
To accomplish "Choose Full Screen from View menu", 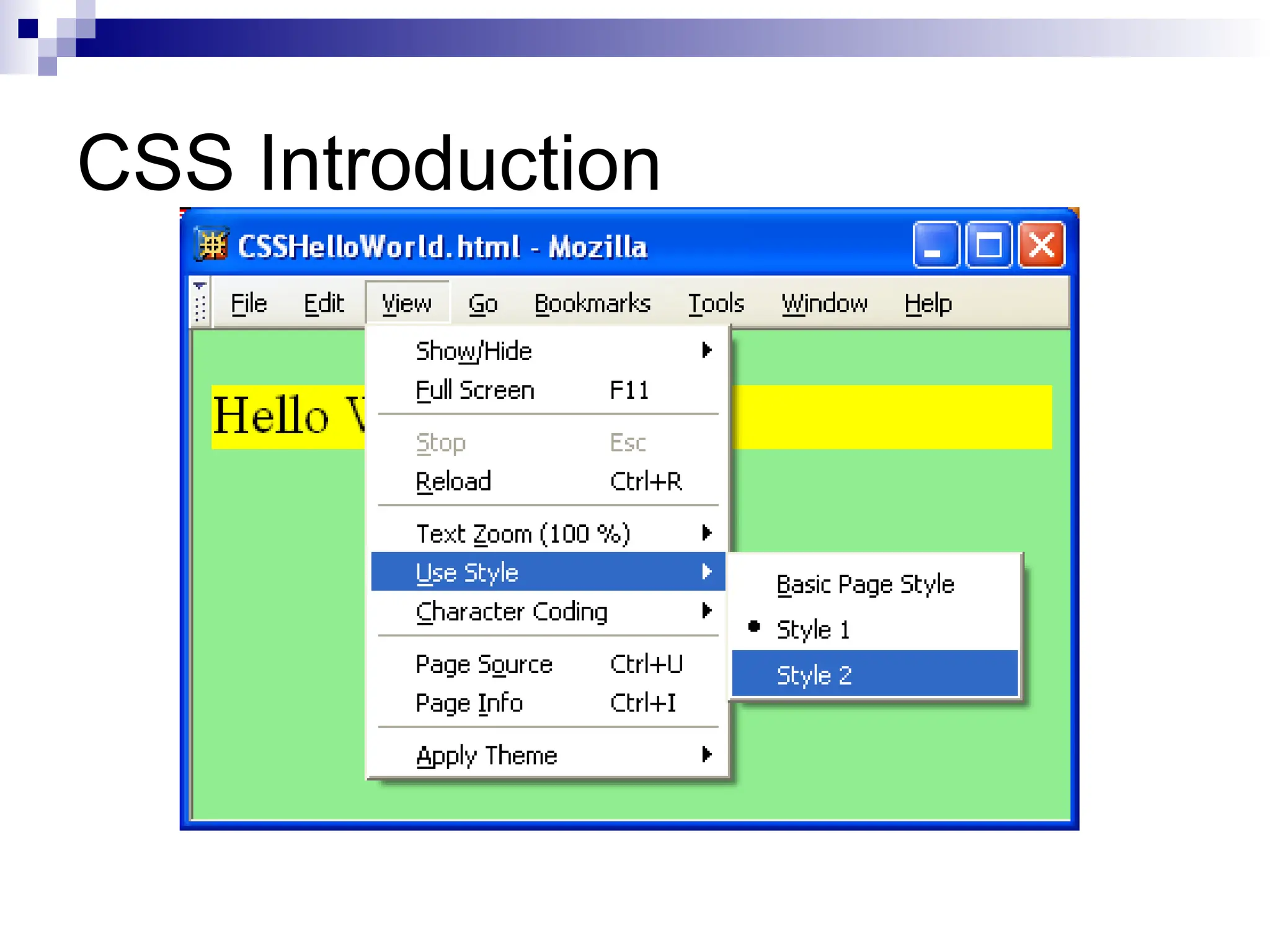I will (475, 390).
